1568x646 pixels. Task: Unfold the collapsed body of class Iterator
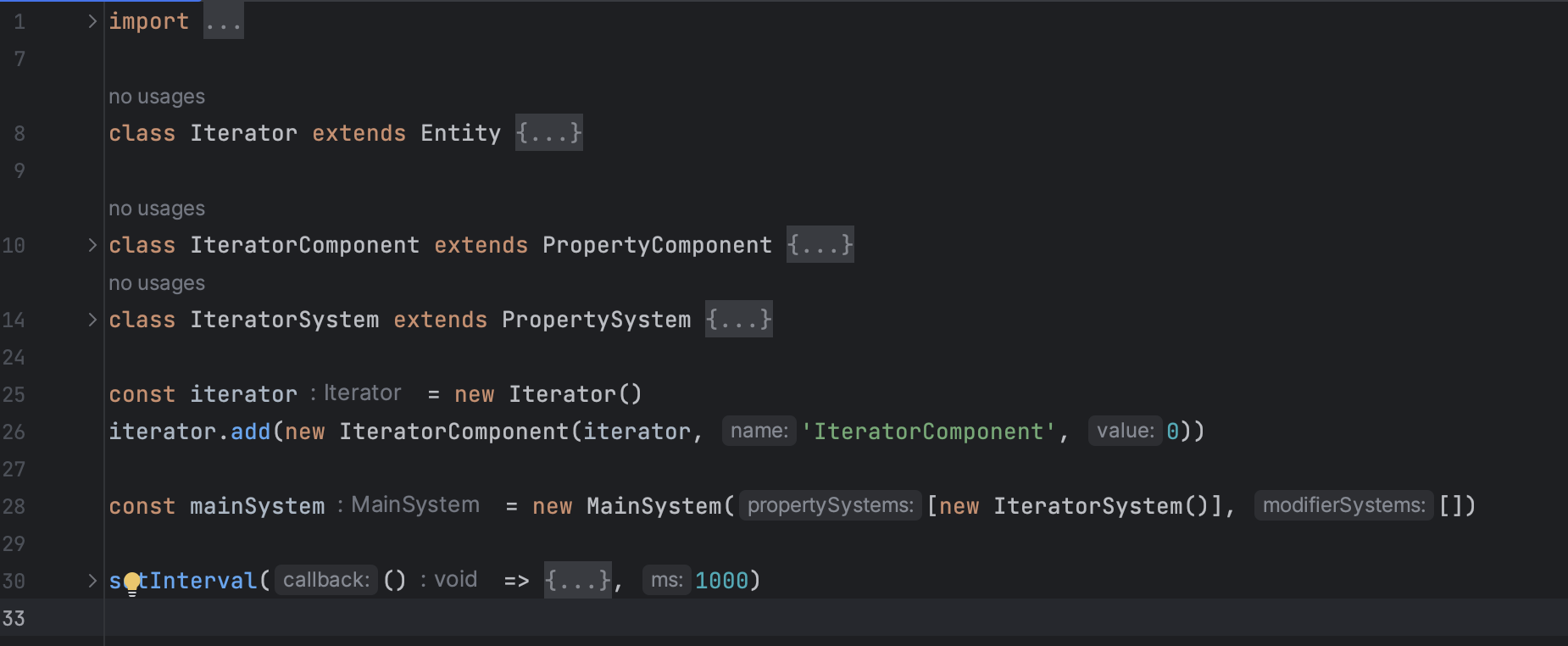pyautogui.click(x=549, y=133)
